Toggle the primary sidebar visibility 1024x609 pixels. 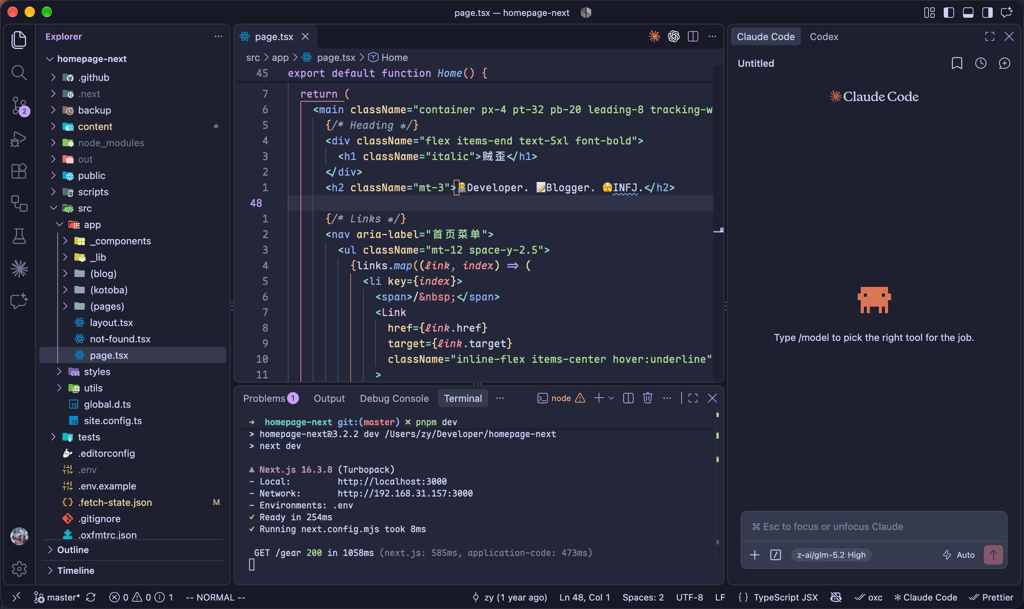point(949,12)
